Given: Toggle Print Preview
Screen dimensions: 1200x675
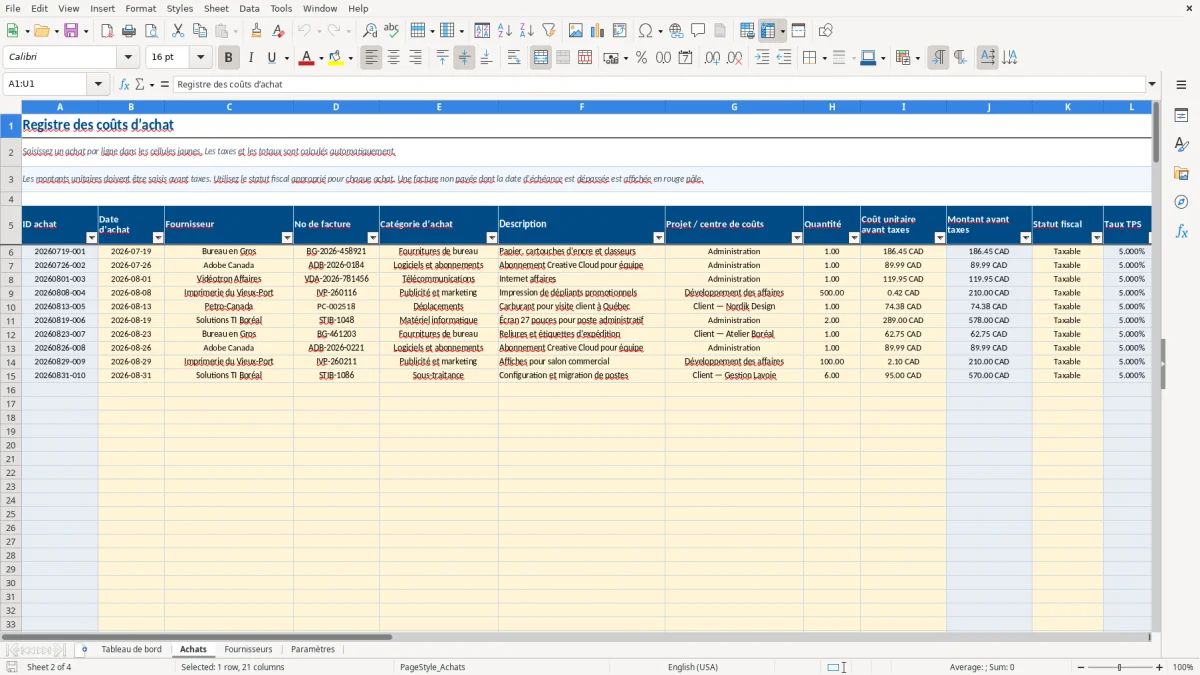Looking at the screenshot, I should pos(150,31).
